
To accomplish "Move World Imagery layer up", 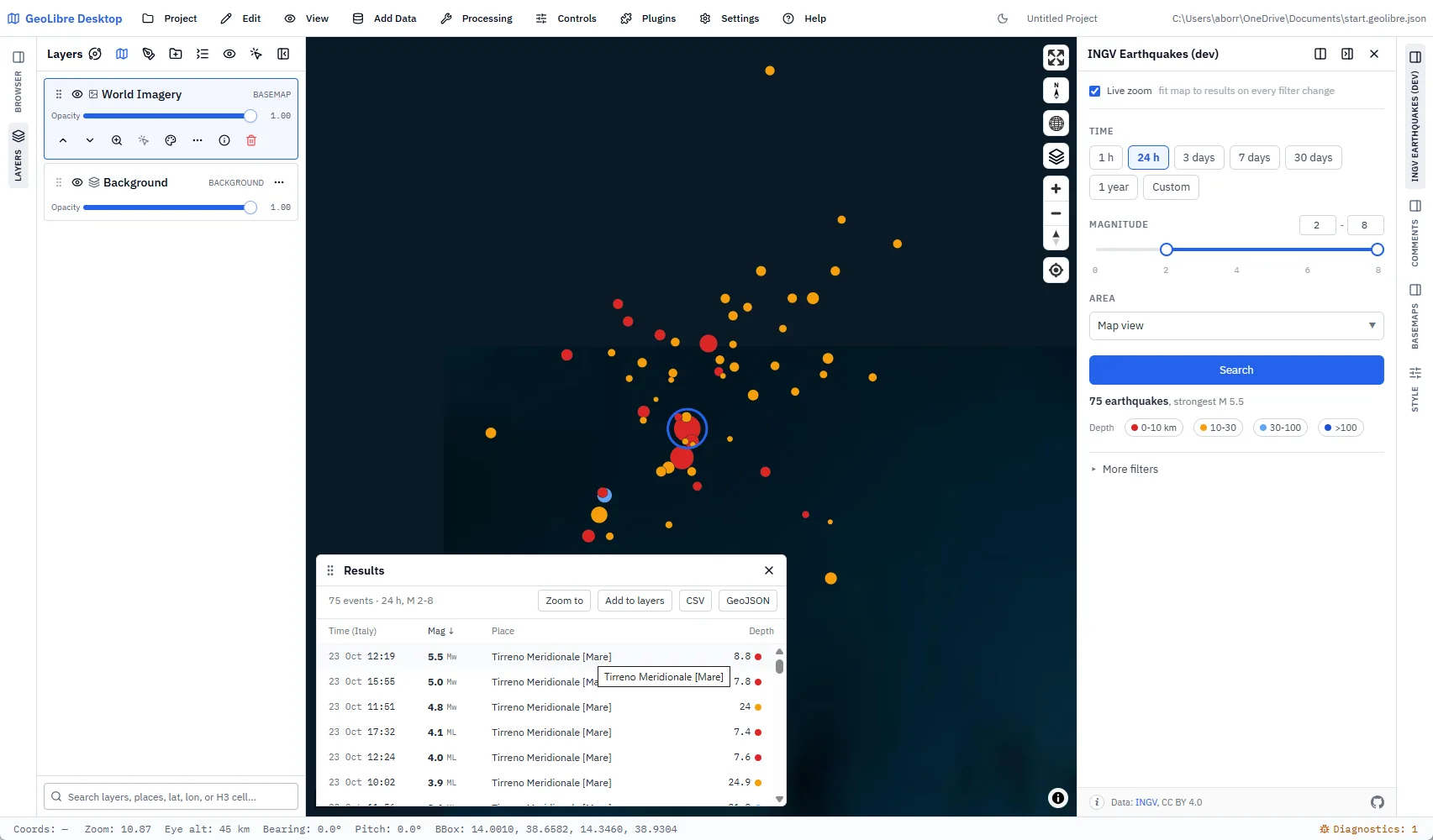I will click(63, 140).
